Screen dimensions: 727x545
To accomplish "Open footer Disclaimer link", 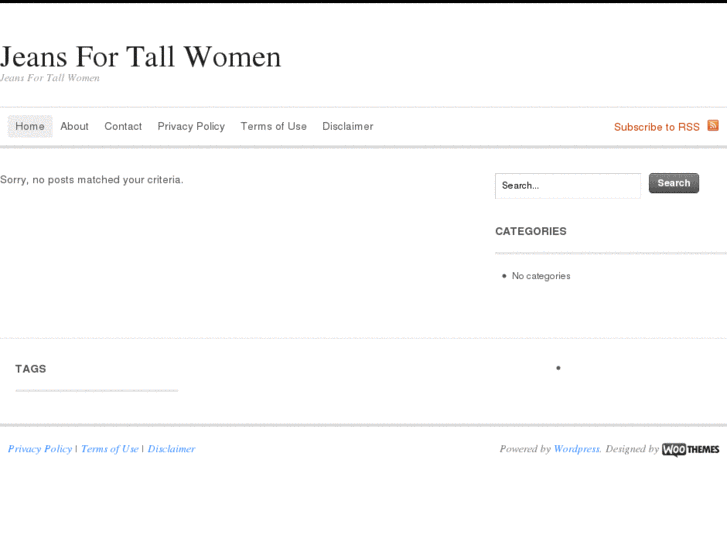I will click(172, 449).
